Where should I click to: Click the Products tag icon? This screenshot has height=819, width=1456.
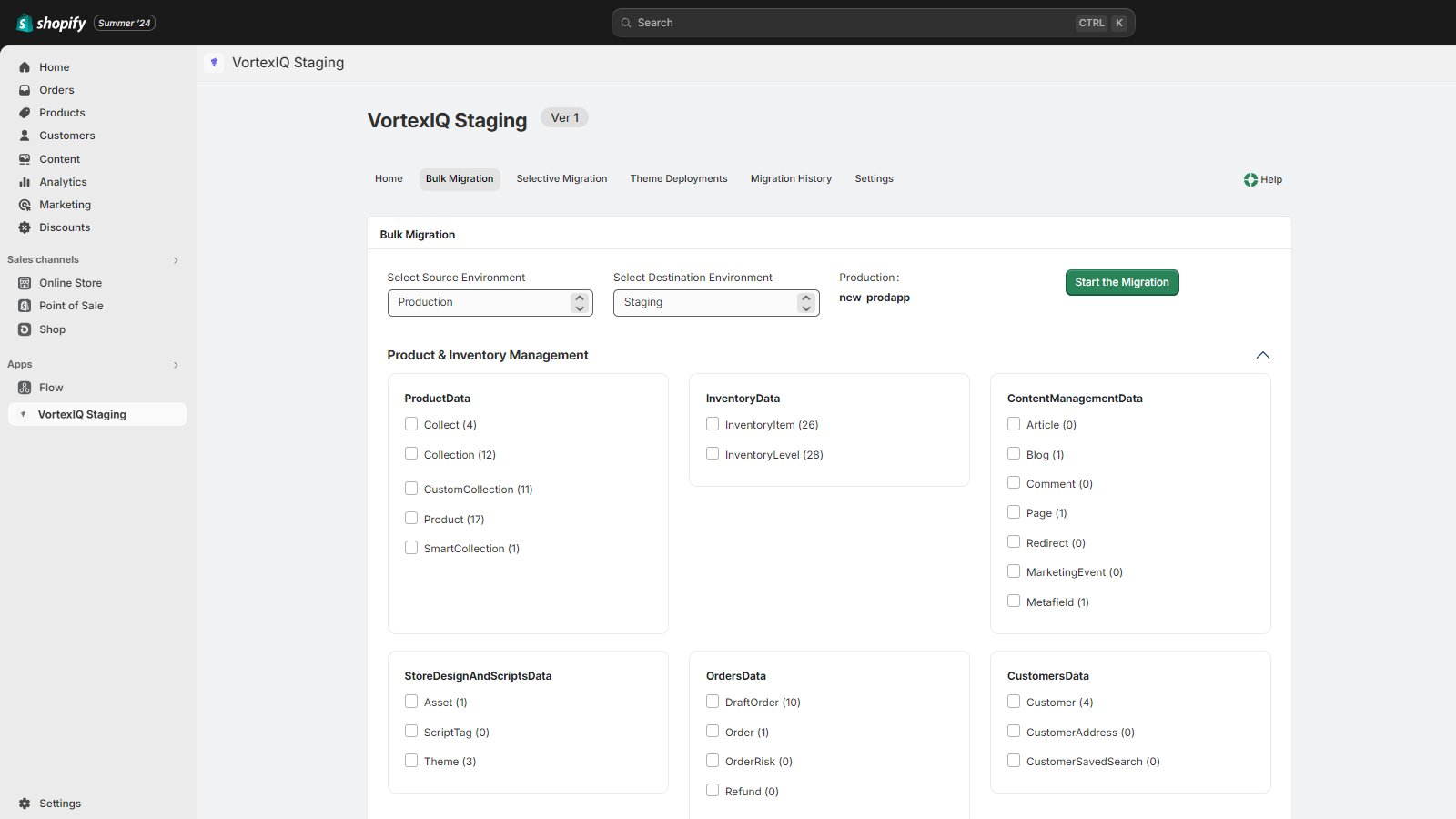coord(25,113)
